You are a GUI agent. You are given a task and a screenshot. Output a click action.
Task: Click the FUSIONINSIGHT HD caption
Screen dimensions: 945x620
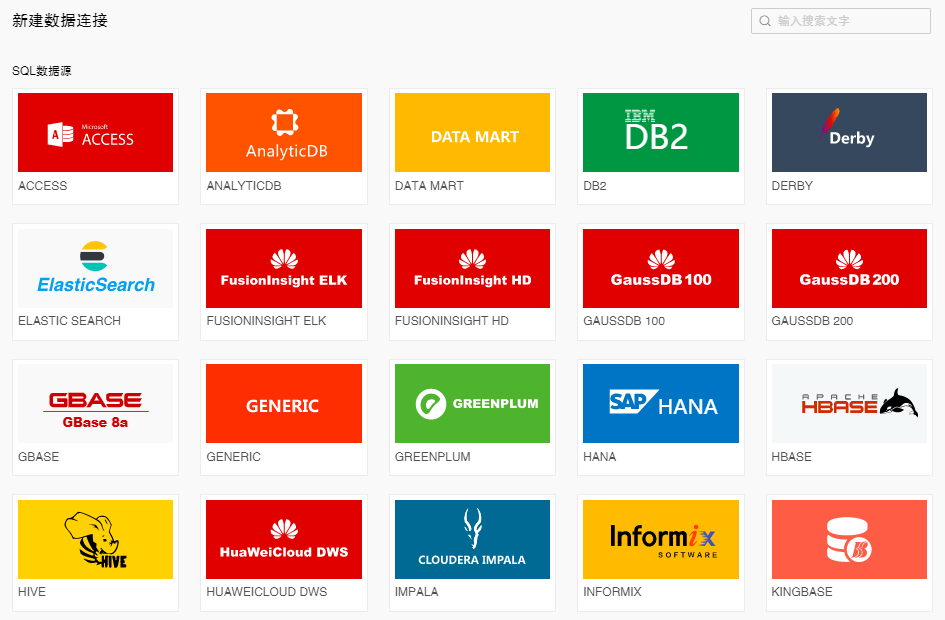(451, 321)
